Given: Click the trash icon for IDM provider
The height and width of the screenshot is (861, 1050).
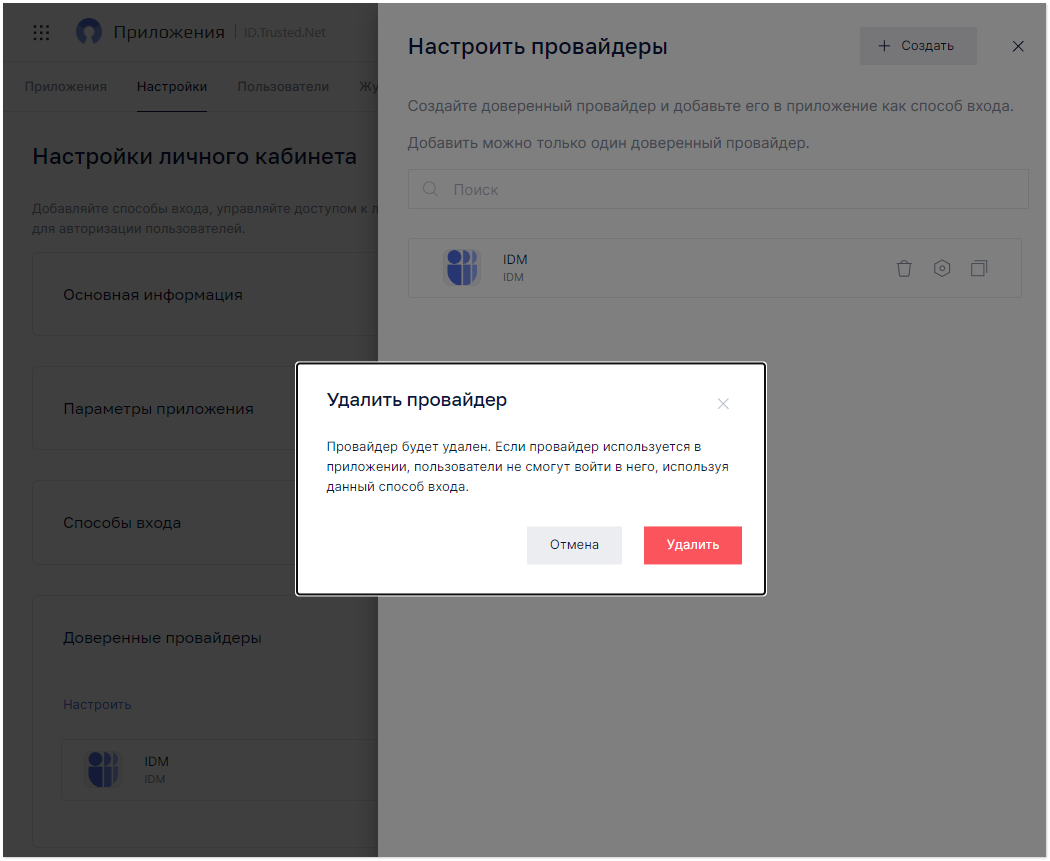Looking at the screenshot, I should [x=904, y=268].
